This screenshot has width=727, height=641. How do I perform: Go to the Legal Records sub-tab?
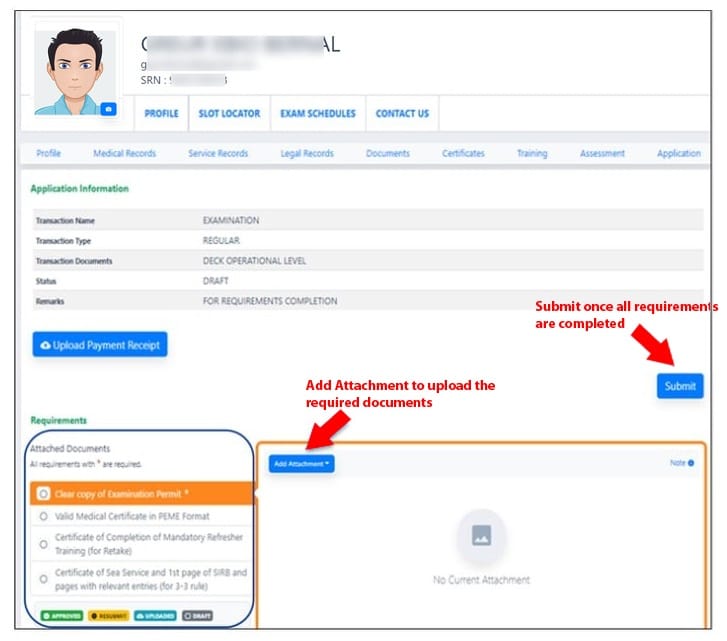[x=307, y=153]
